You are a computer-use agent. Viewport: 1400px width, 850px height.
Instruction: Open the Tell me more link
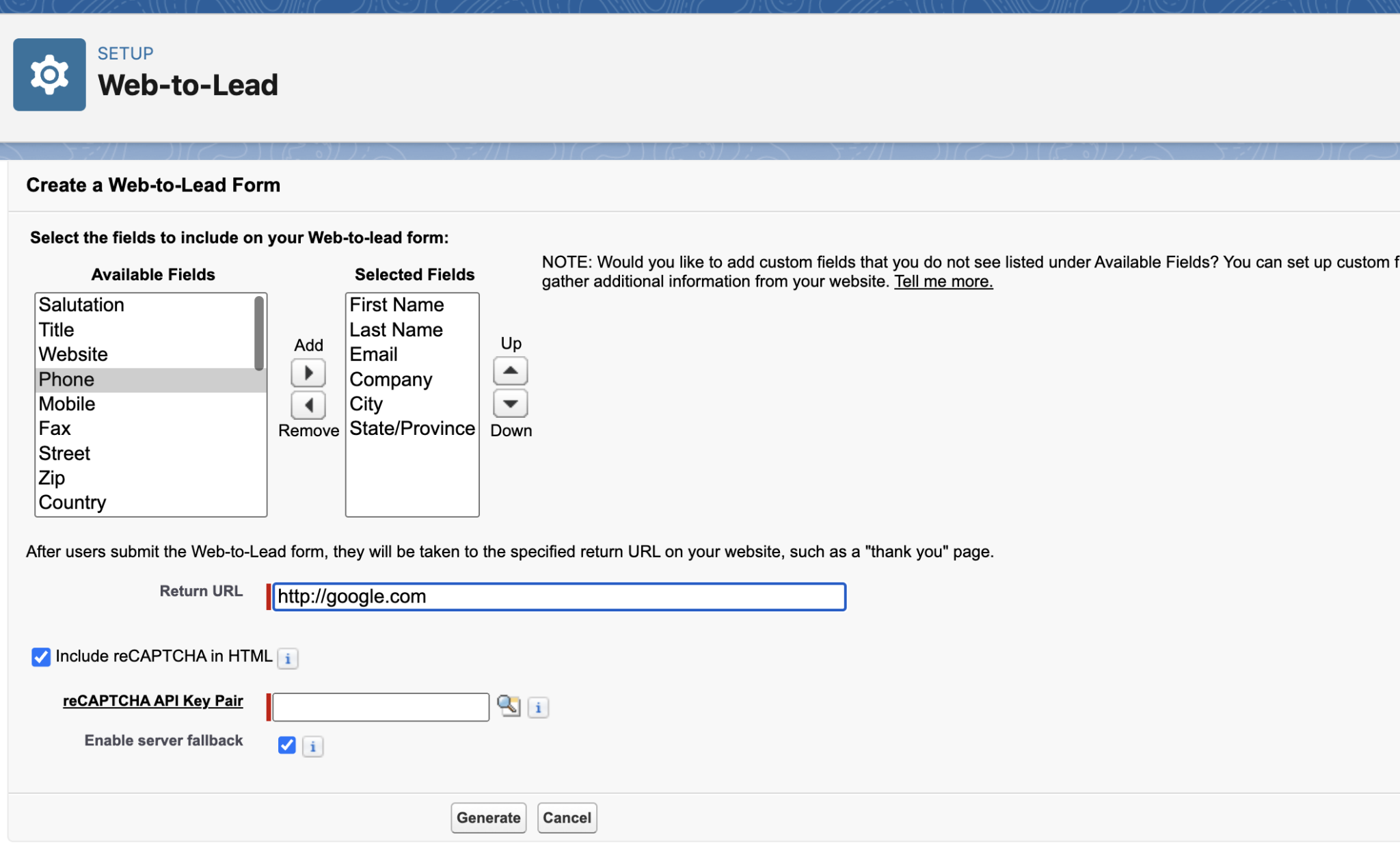coord(943,280)
